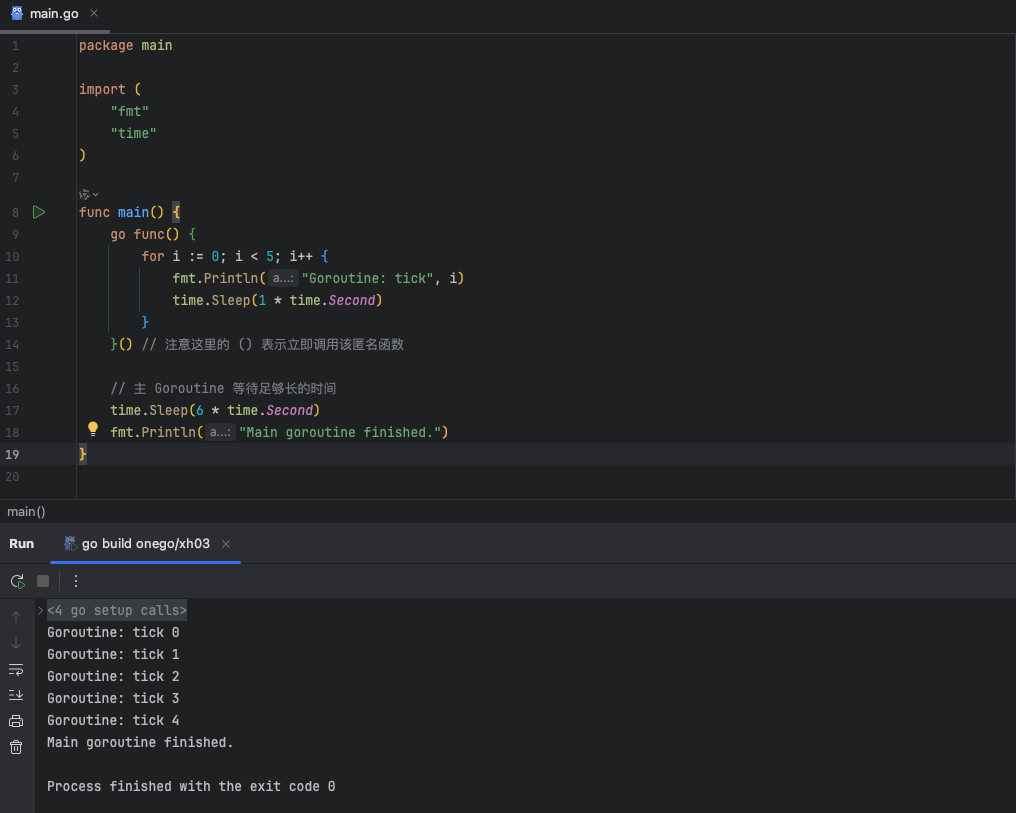Run main function via gutter icon

[x=39, y=212]
